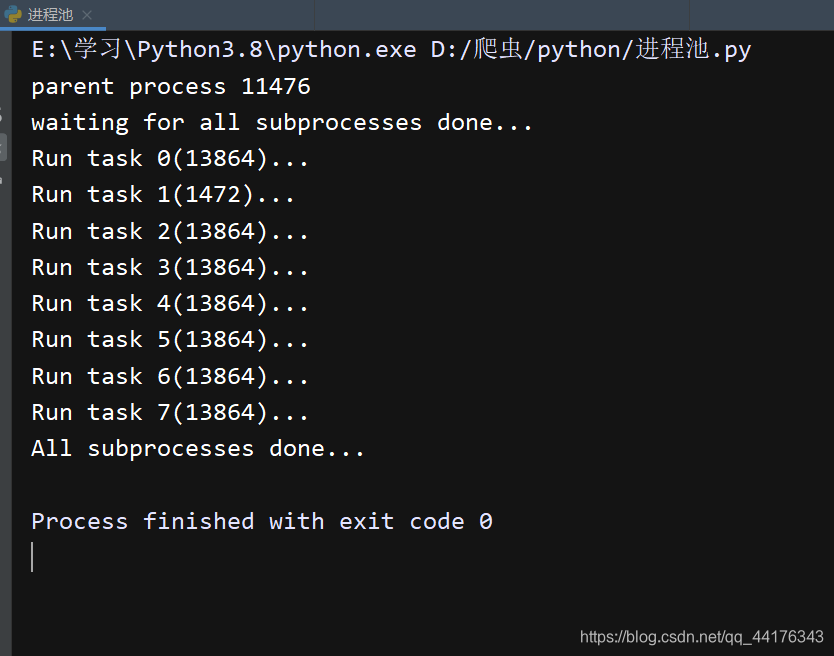Click the Python icon on 进程池 tab
834x656 pixels.
[13, 14]
